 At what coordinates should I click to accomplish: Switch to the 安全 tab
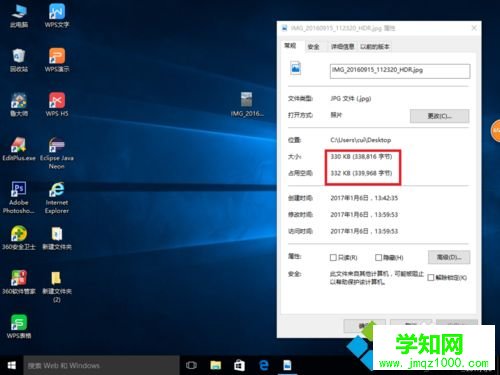[x=313, y=47]
